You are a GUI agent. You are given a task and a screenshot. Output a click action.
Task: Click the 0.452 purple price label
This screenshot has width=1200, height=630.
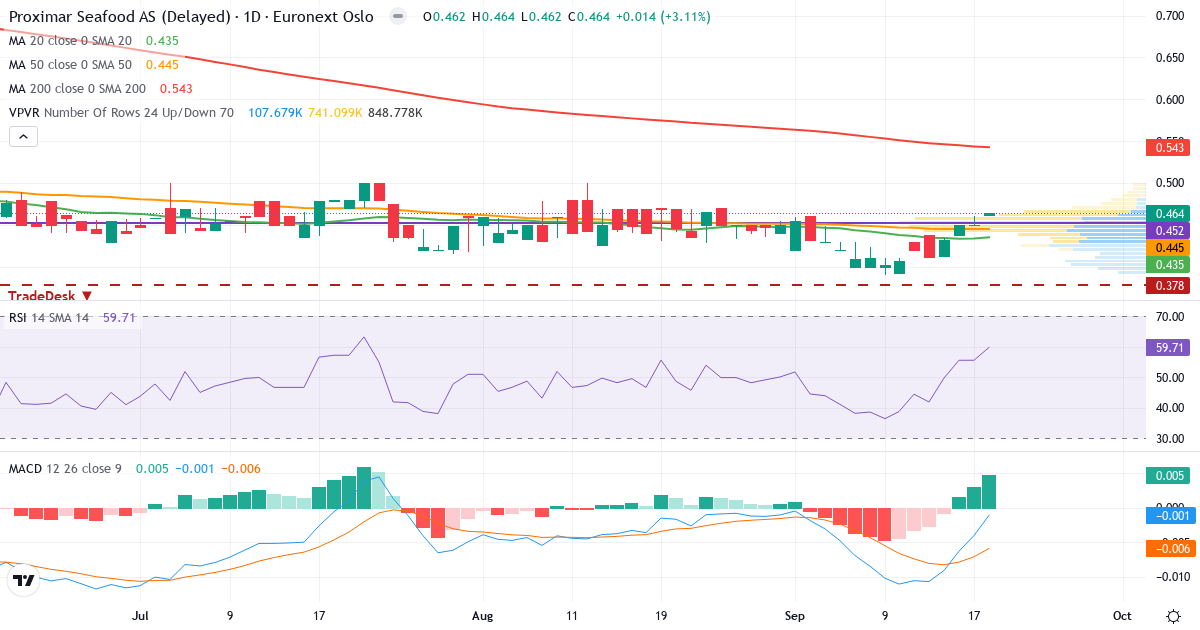click(1169, 231)
